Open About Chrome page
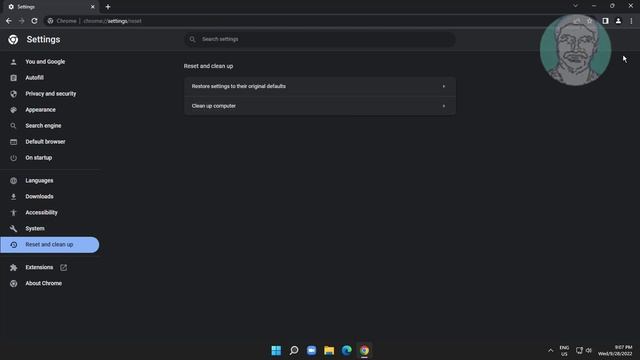 [x=44, y=283]
